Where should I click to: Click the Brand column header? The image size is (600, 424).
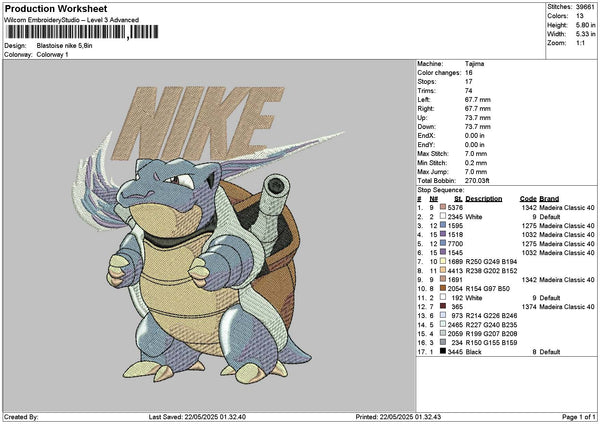tap(549, 199)
